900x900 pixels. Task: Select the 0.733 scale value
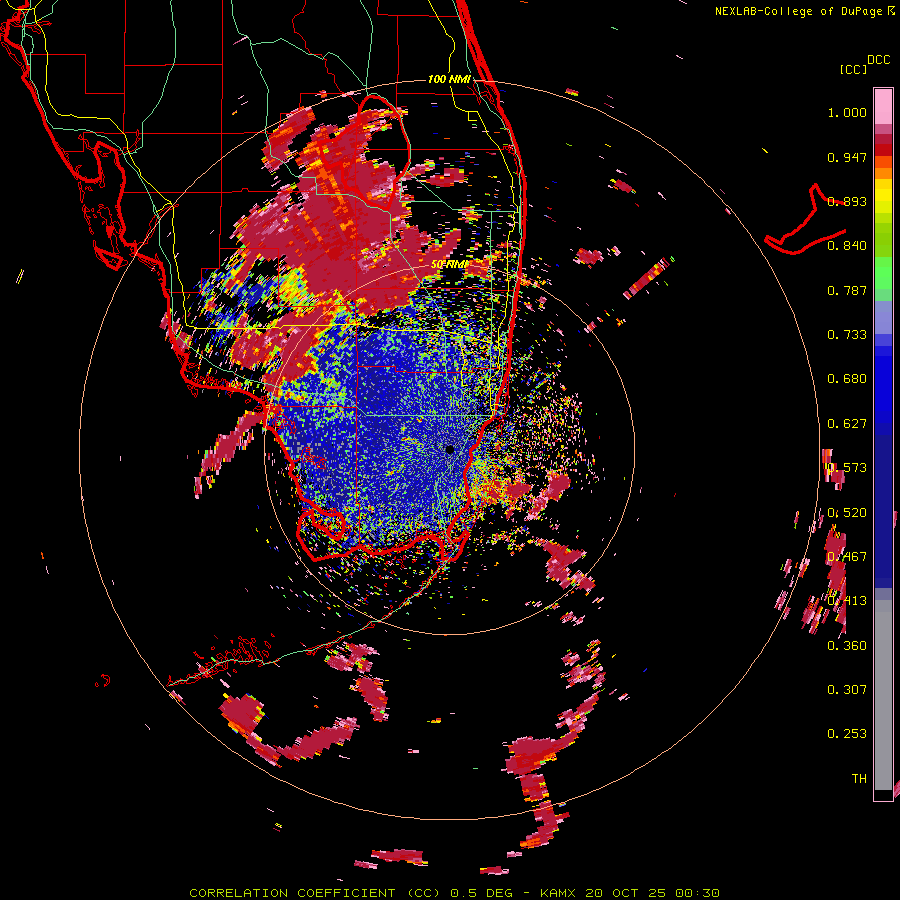[847, 335]
